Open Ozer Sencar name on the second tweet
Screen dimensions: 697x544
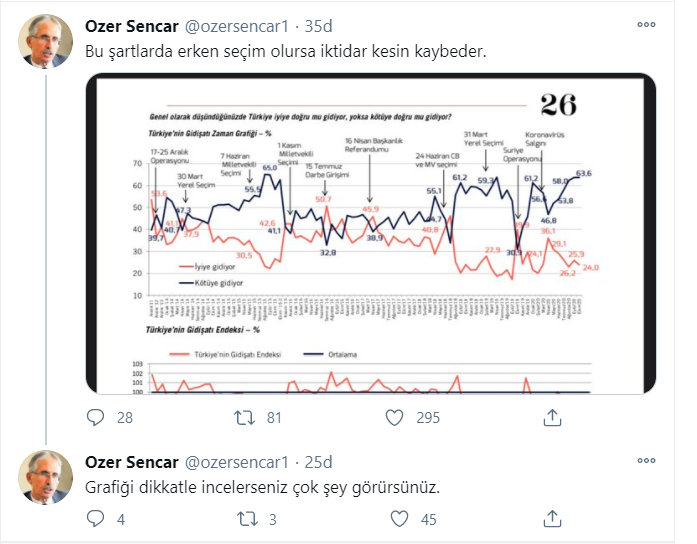pyautogui.click(x=132, y=462)
